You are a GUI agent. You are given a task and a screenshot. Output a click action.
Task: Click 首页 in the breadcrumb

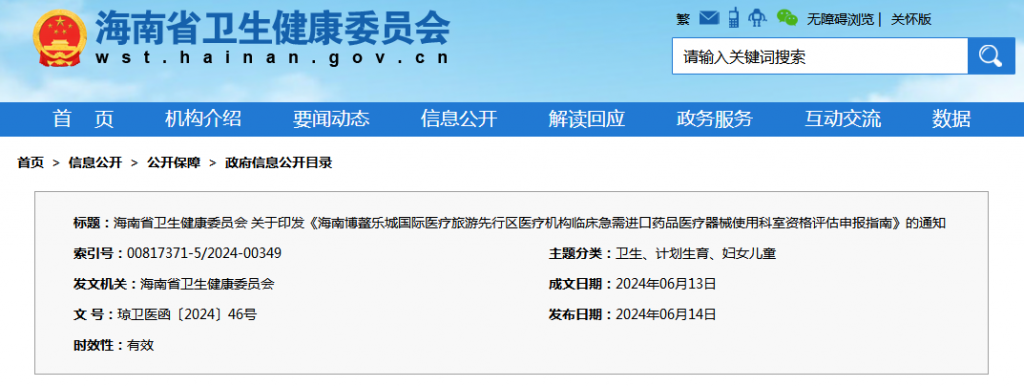coord(31,163)
